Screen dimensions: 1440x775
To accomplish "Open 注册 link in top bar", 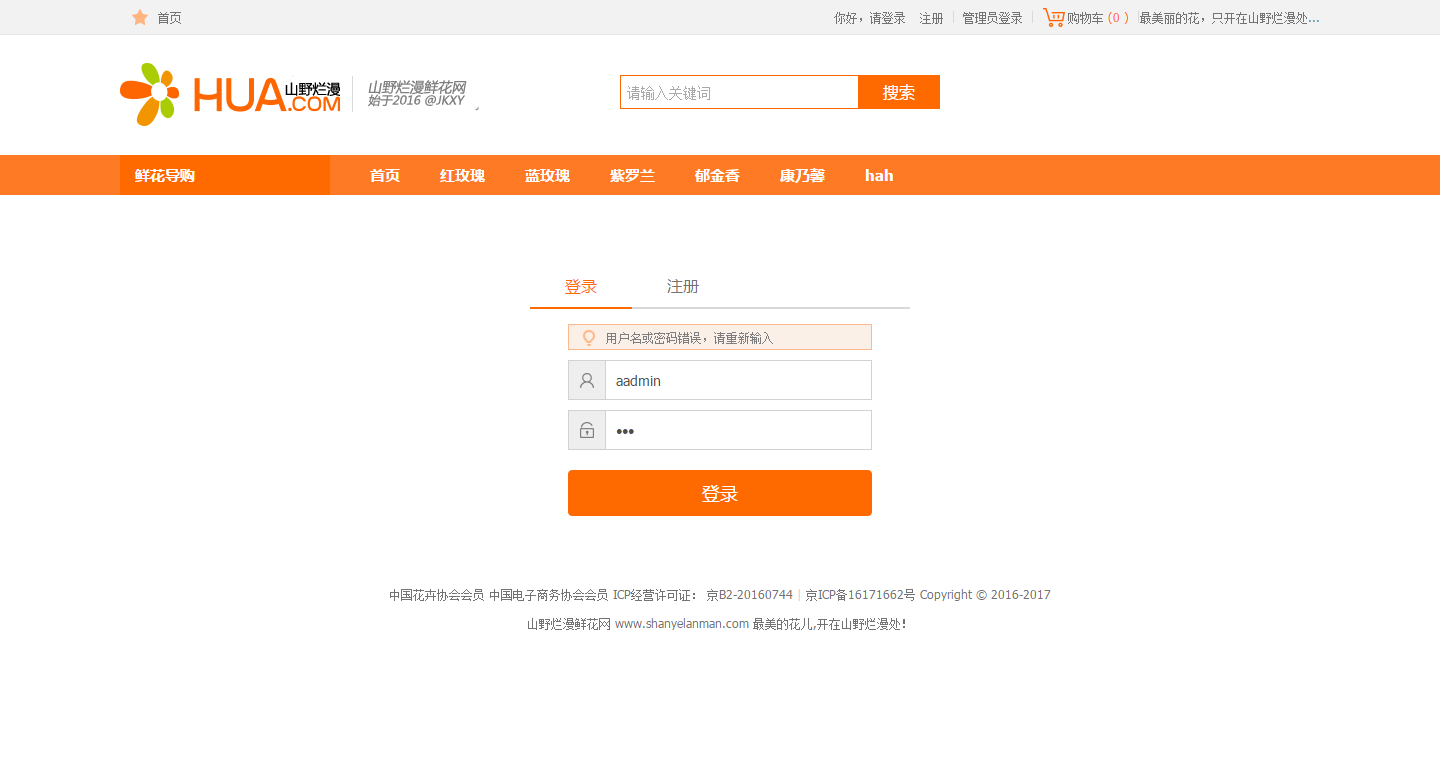I will [x=931, y=18].
